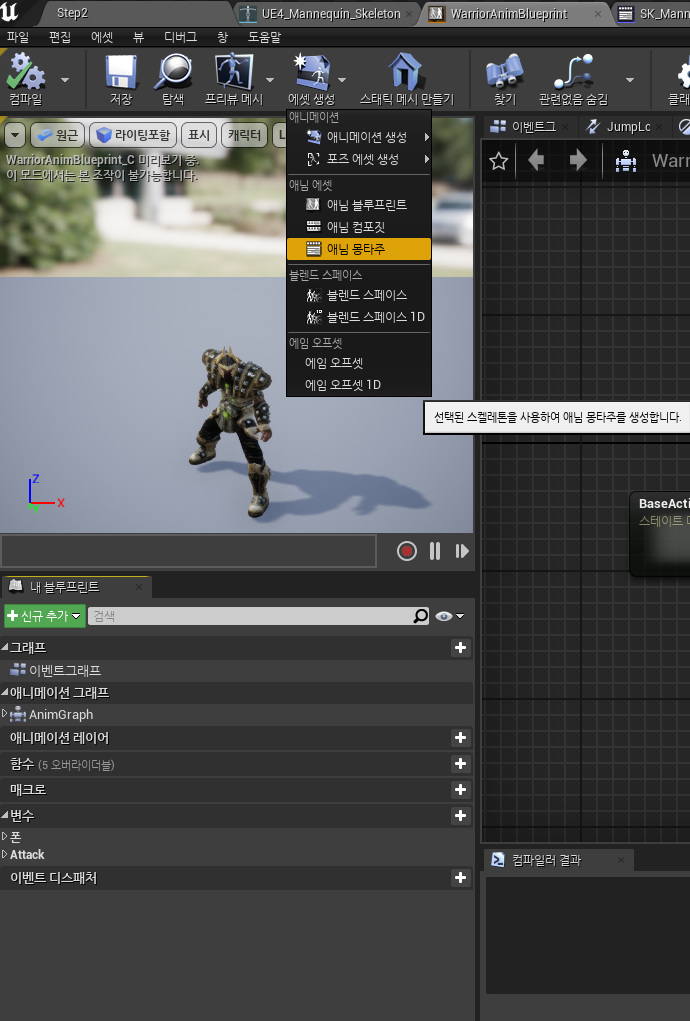Viewport: 690px width, 1021px height.
Task: Click the Create Asset (에셋 생성) icon
Action: [x=312, y=73]
